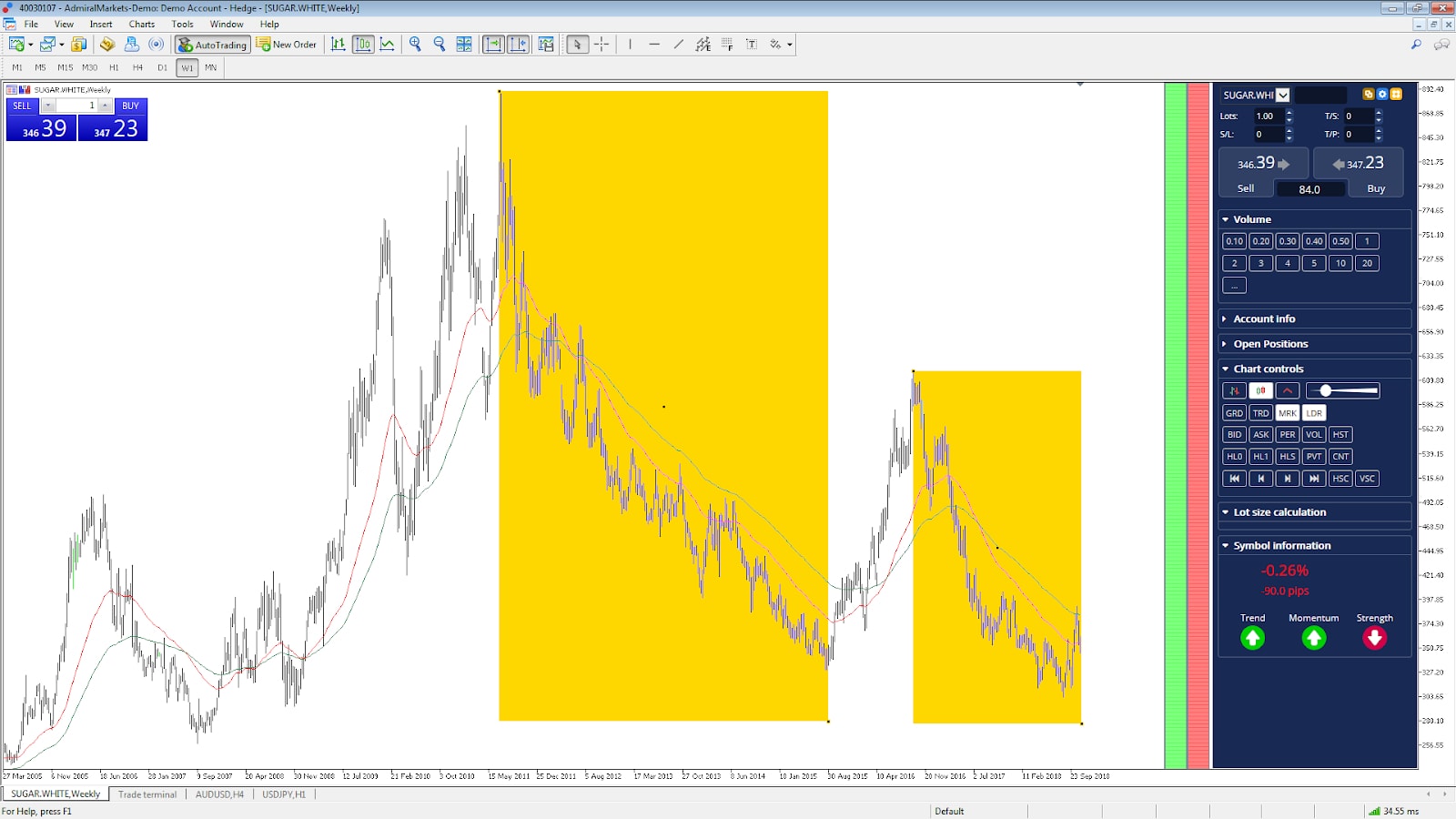Click the New Order button
This screenshot has width=1456, height=819.
[x=287, y=44]
